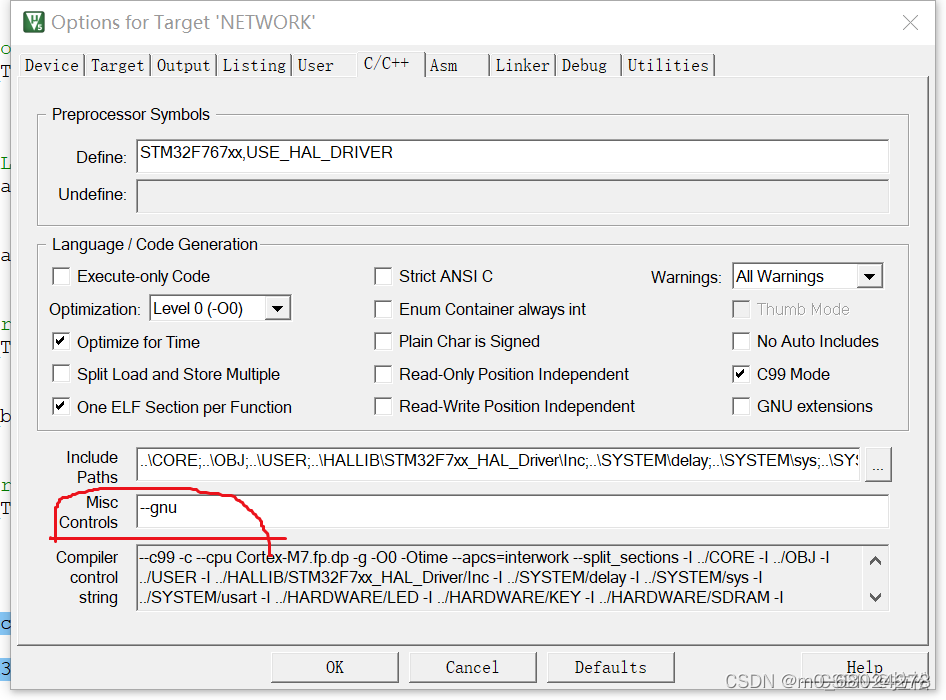The width and height of the screenshot is (946, 700).
Task: Check Read-Write Position Independent
Action: tap(383, 406)
